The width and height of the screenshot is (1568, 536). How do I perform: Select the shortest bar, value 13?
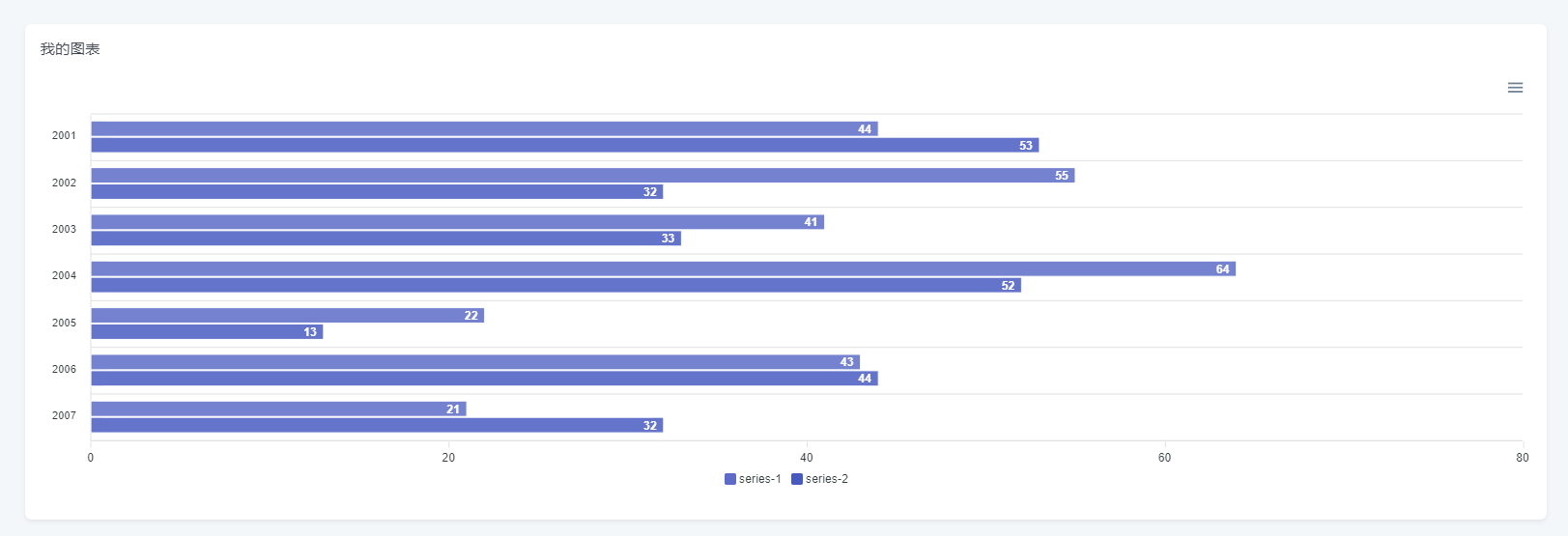(x=207, y=332)
